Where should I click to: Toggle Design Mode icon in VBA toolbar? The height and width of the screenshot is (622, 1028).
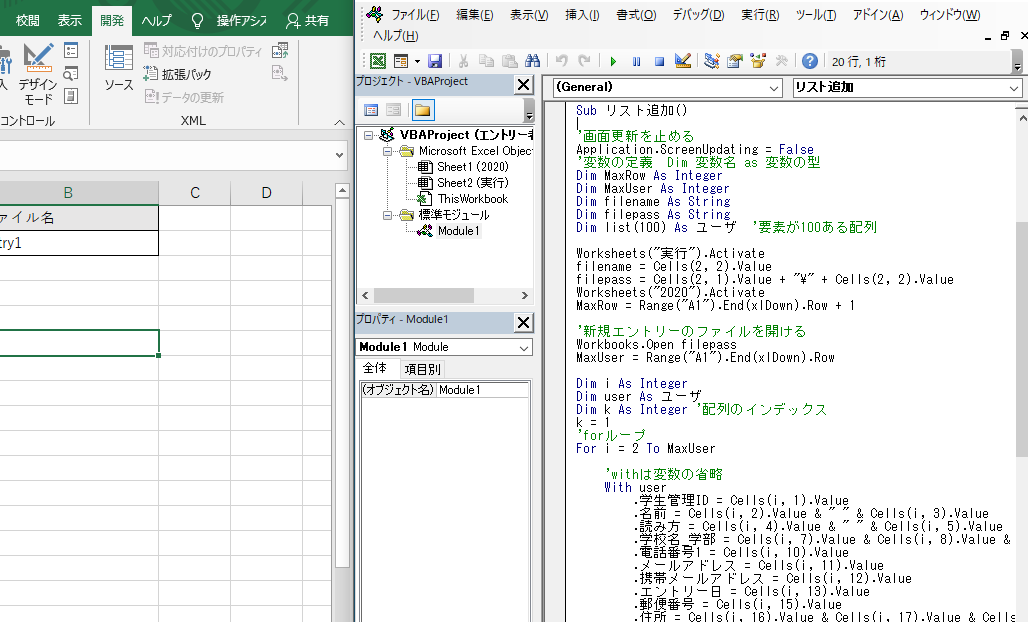(x=682, y=61)
